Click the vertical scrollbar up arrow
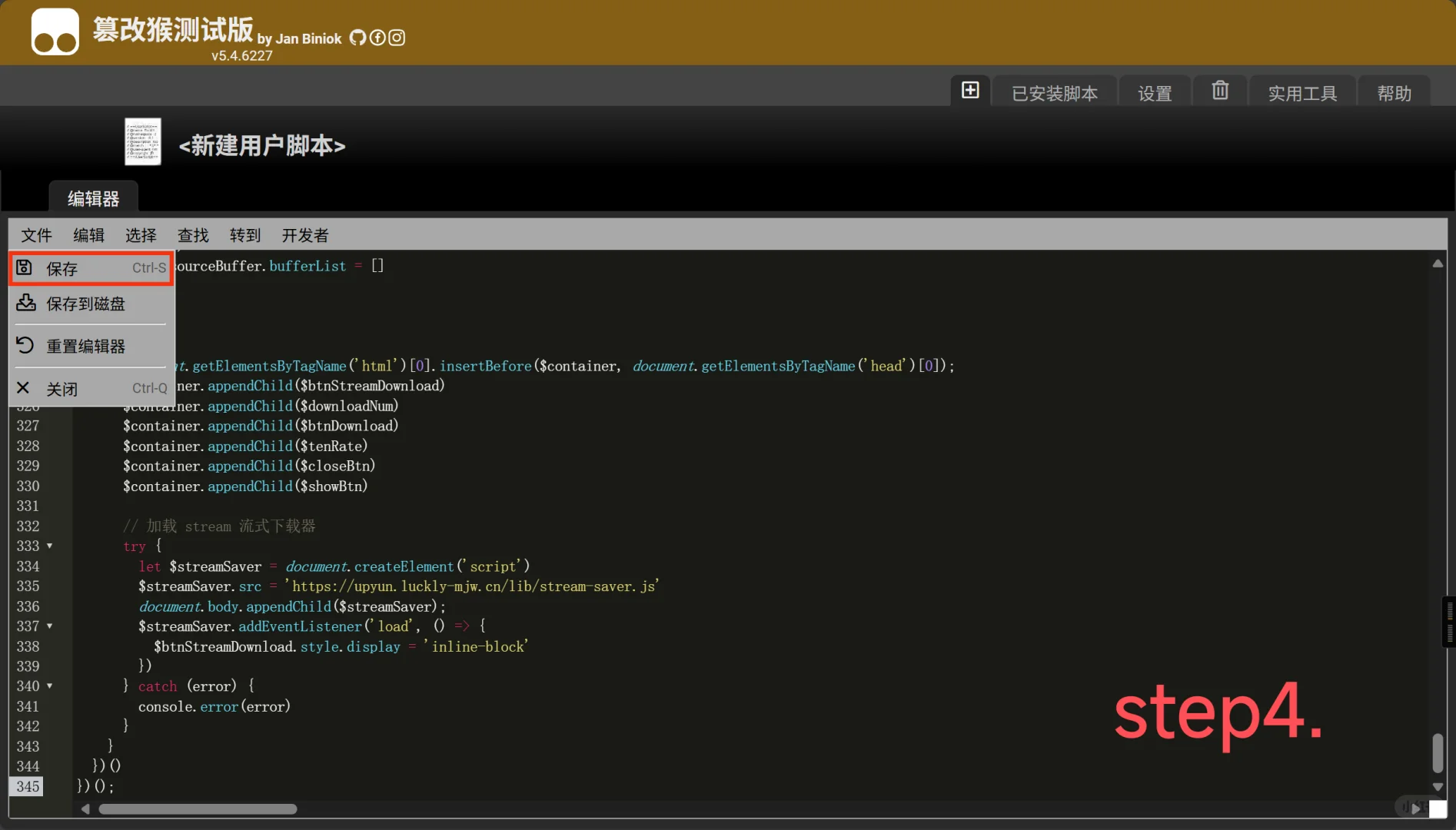 [1438, 264]
